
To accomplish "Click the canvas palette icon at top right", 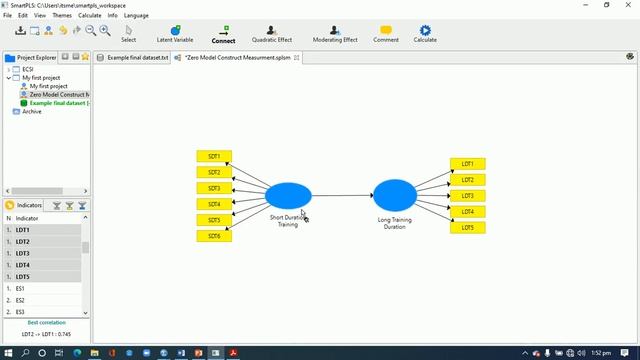I will click(x=630, y=57).
